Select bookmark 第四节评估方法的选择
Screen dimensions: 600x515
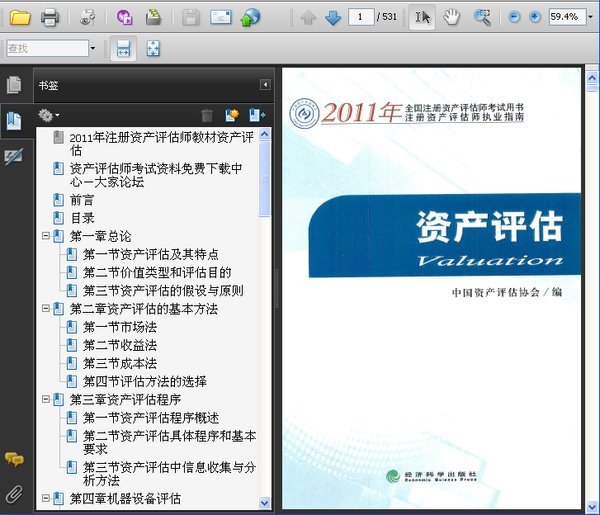coord(145,381)
